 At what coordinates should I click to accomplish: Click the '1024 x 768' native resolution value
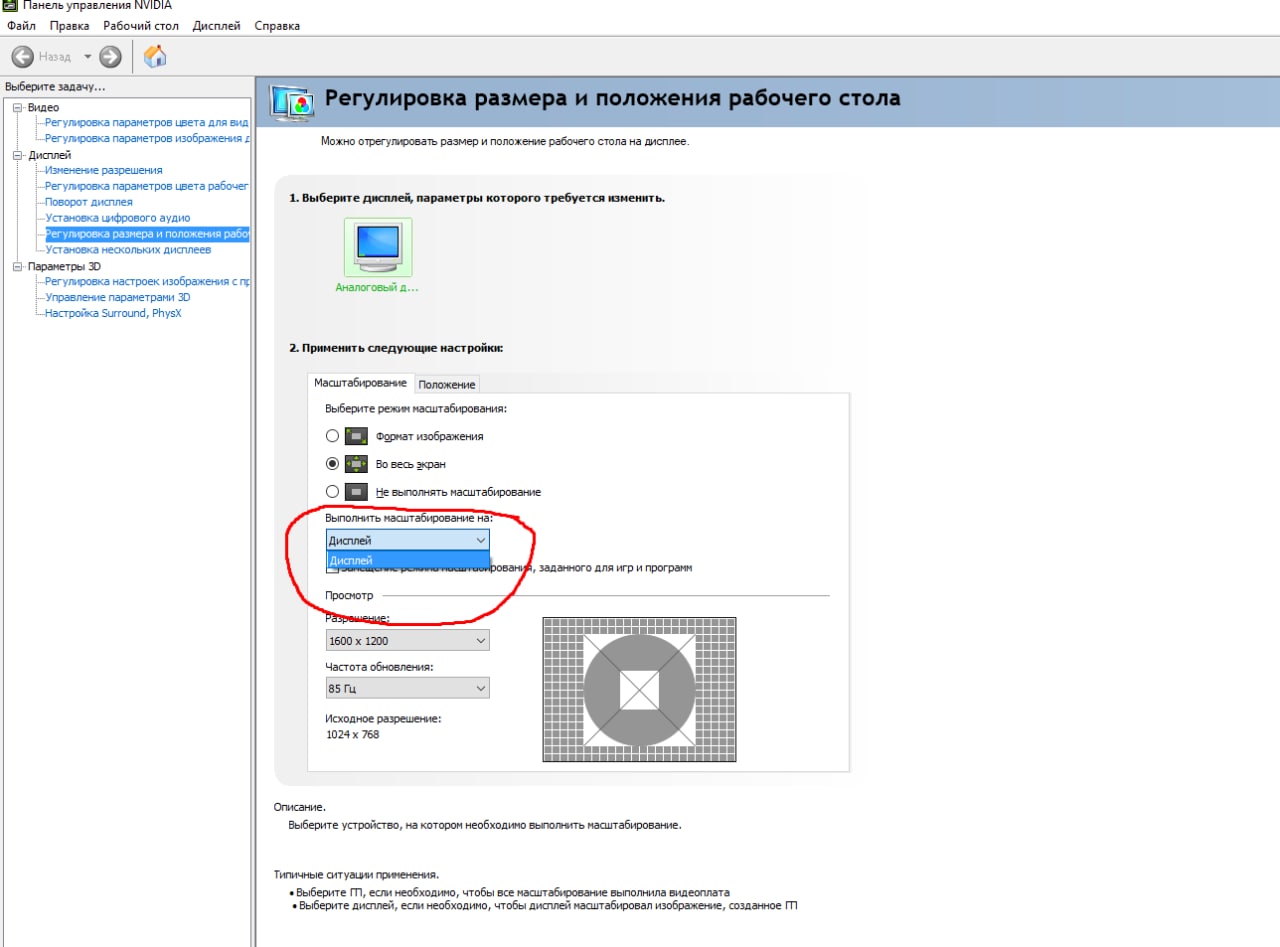(x=353, y=735)
